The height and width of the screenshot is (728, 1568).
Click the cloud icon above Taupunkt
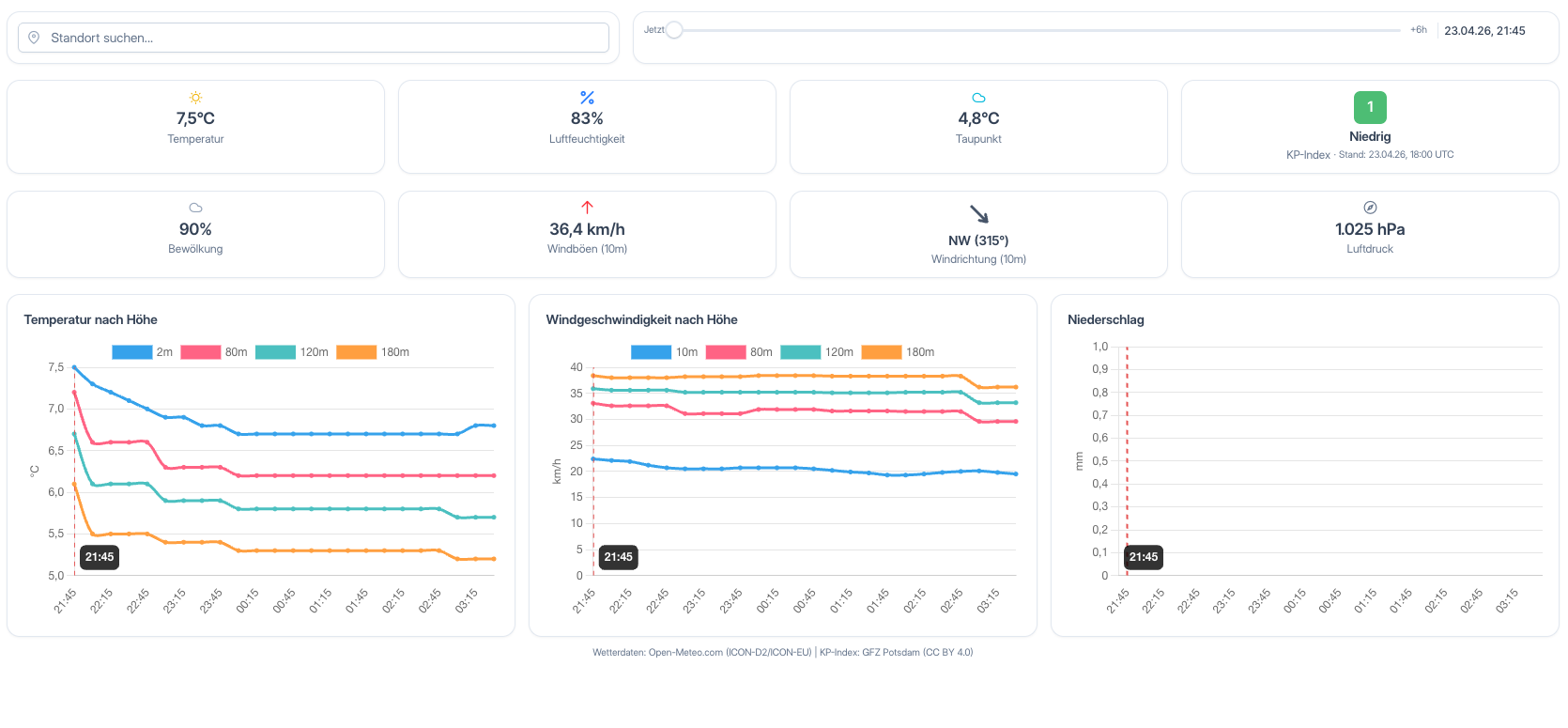click(x=978, y=98)
